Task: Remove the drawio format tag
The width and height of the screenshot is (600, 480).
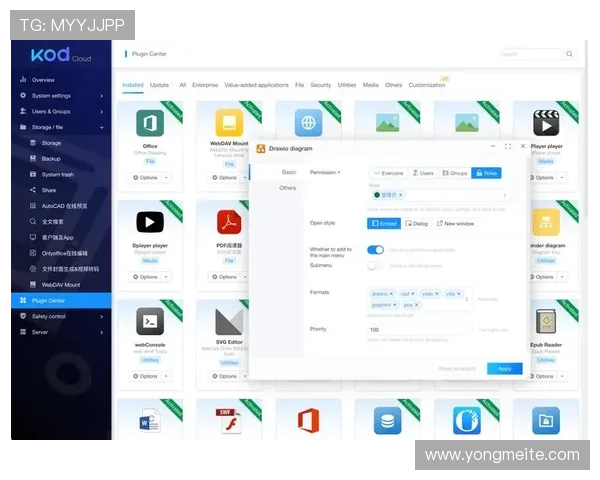Action: pos(391,294)
